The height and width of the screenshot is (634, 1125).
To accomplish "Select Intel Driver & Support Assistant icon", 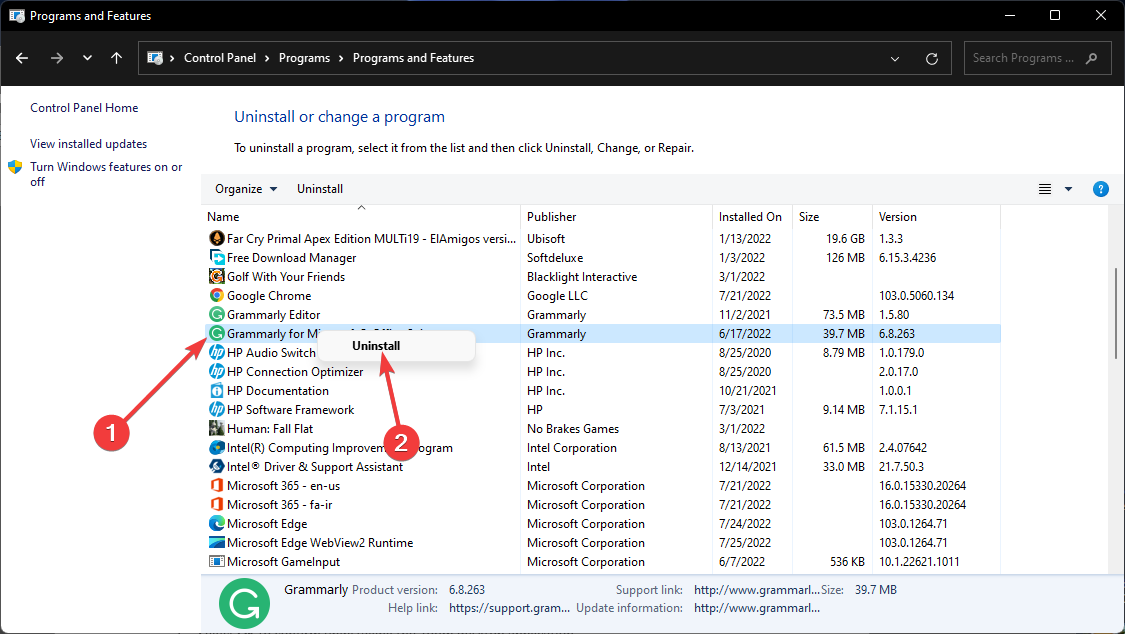I will [217, 466].
